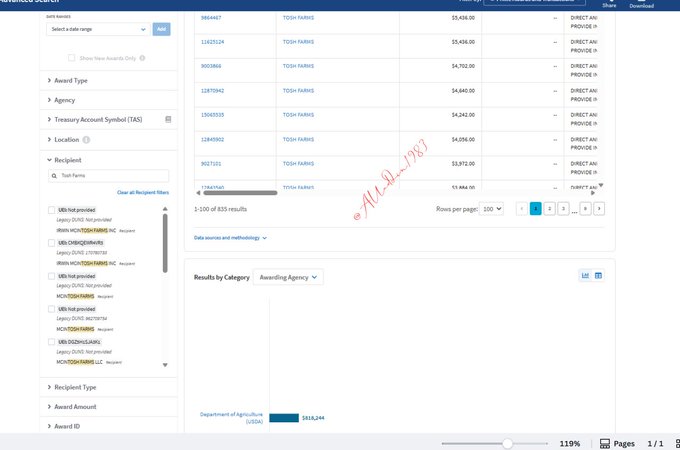Click the Recipient search input field
This screenshot has width=680, height=450.
click(109, 175)
